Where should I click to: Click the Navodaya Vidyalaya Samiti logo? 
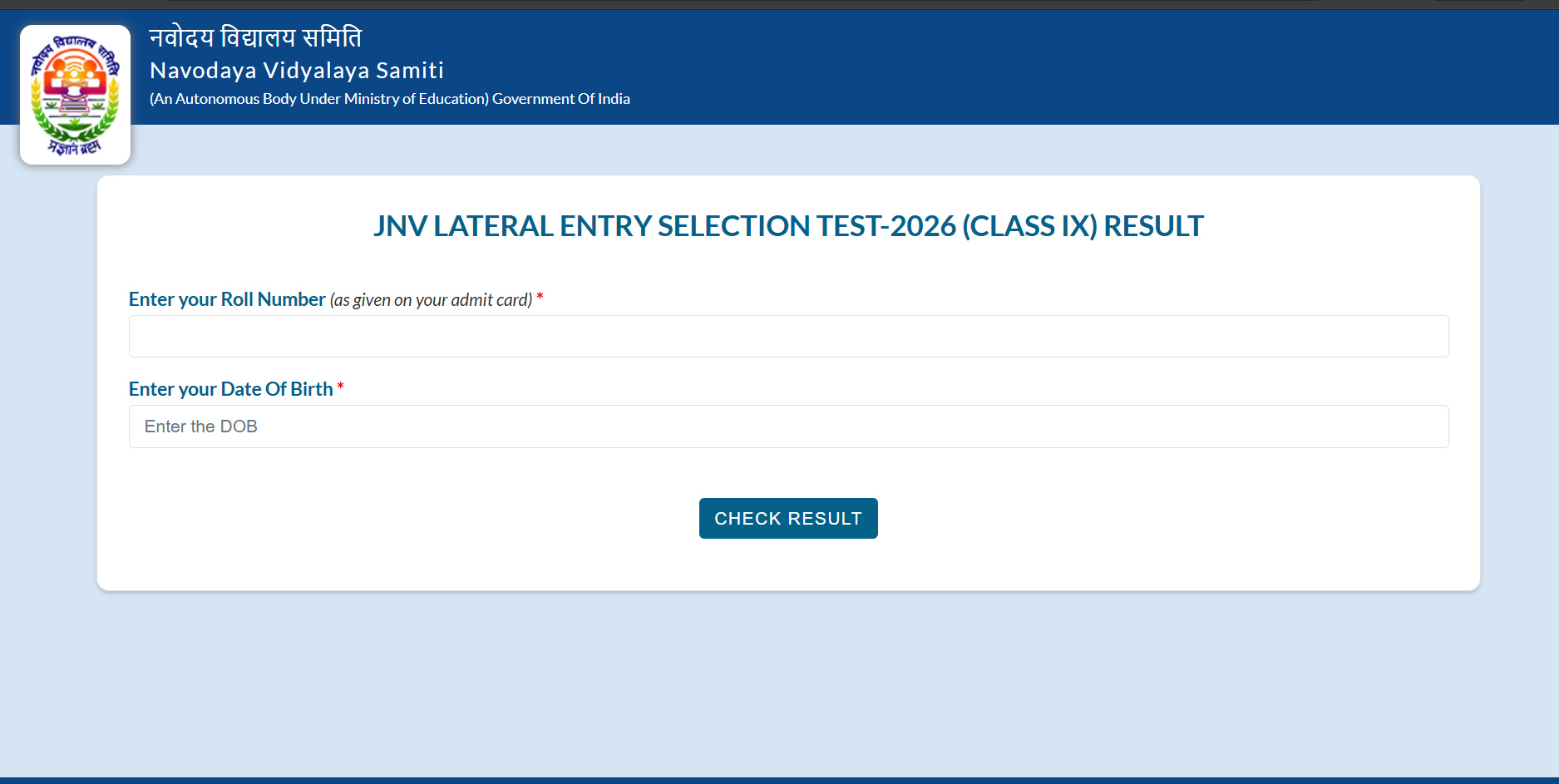75,95
